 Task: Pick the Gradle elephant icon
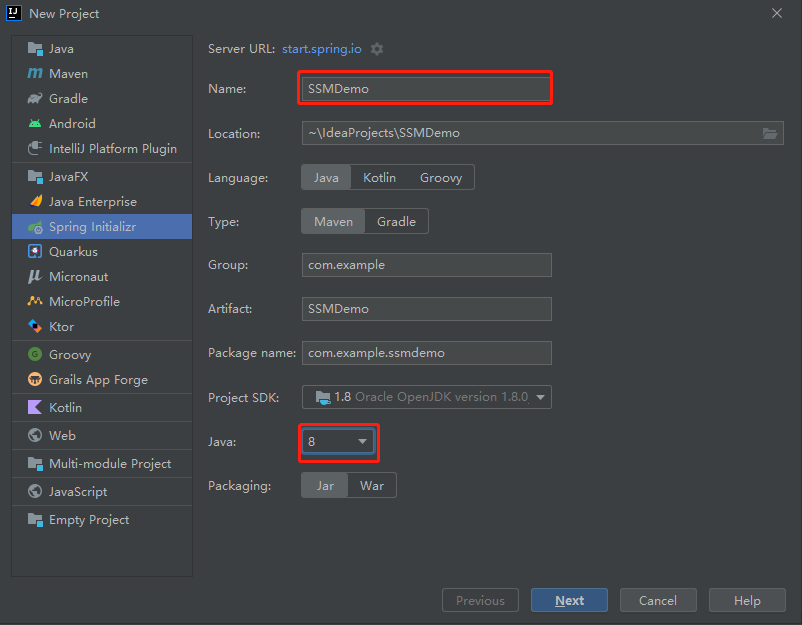pyautogui.click(x=35, y=98)
